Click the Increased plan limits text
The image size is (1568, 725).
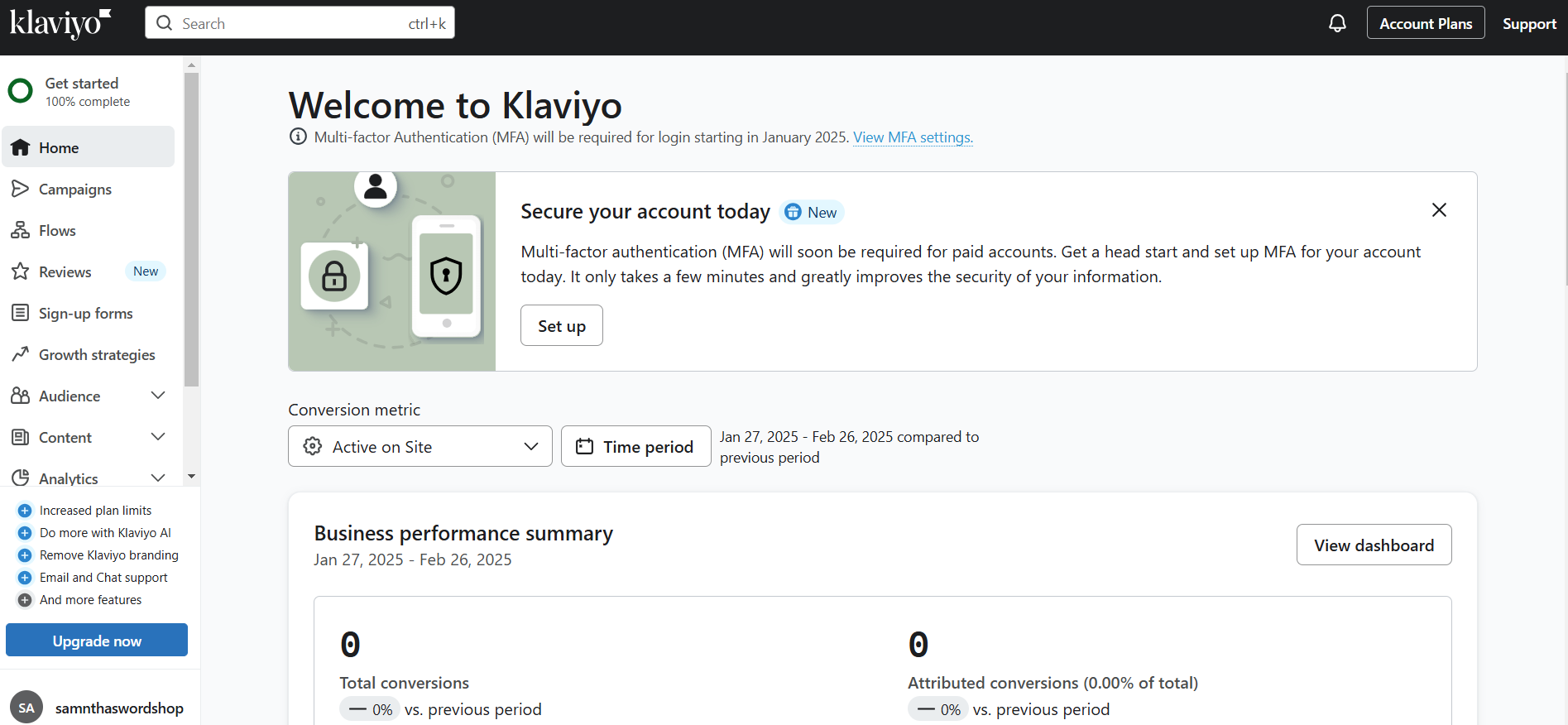pyautogui.click(x=95, y=511)
